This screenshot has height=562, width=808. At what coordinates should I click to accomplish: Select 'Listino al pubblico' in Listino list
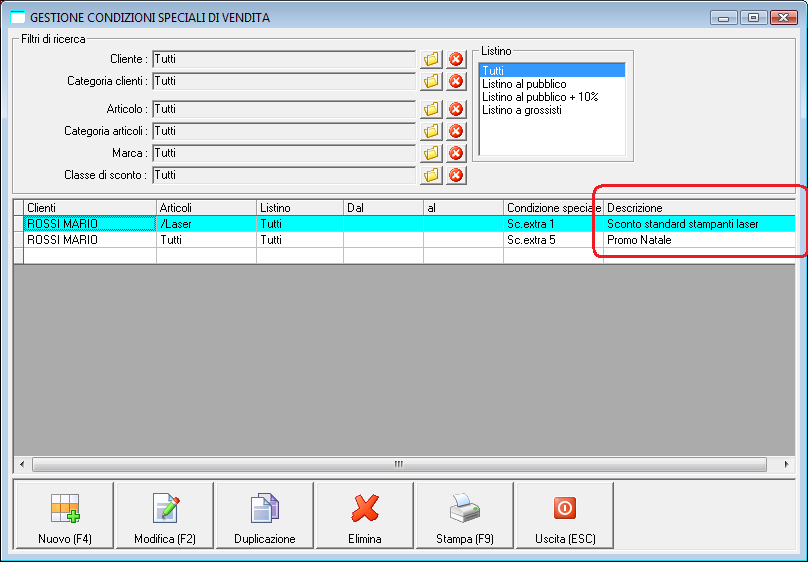tap(552, 84)
